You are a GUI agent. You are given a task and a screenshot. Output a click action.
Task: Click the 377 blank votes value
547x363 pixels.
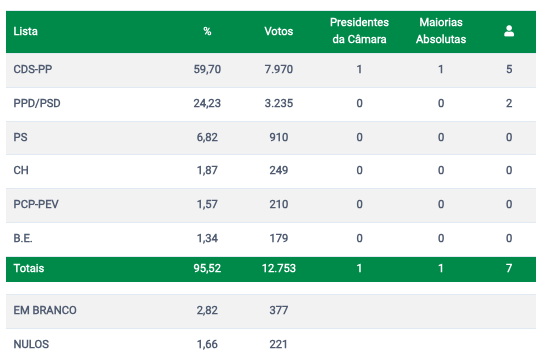278,310
